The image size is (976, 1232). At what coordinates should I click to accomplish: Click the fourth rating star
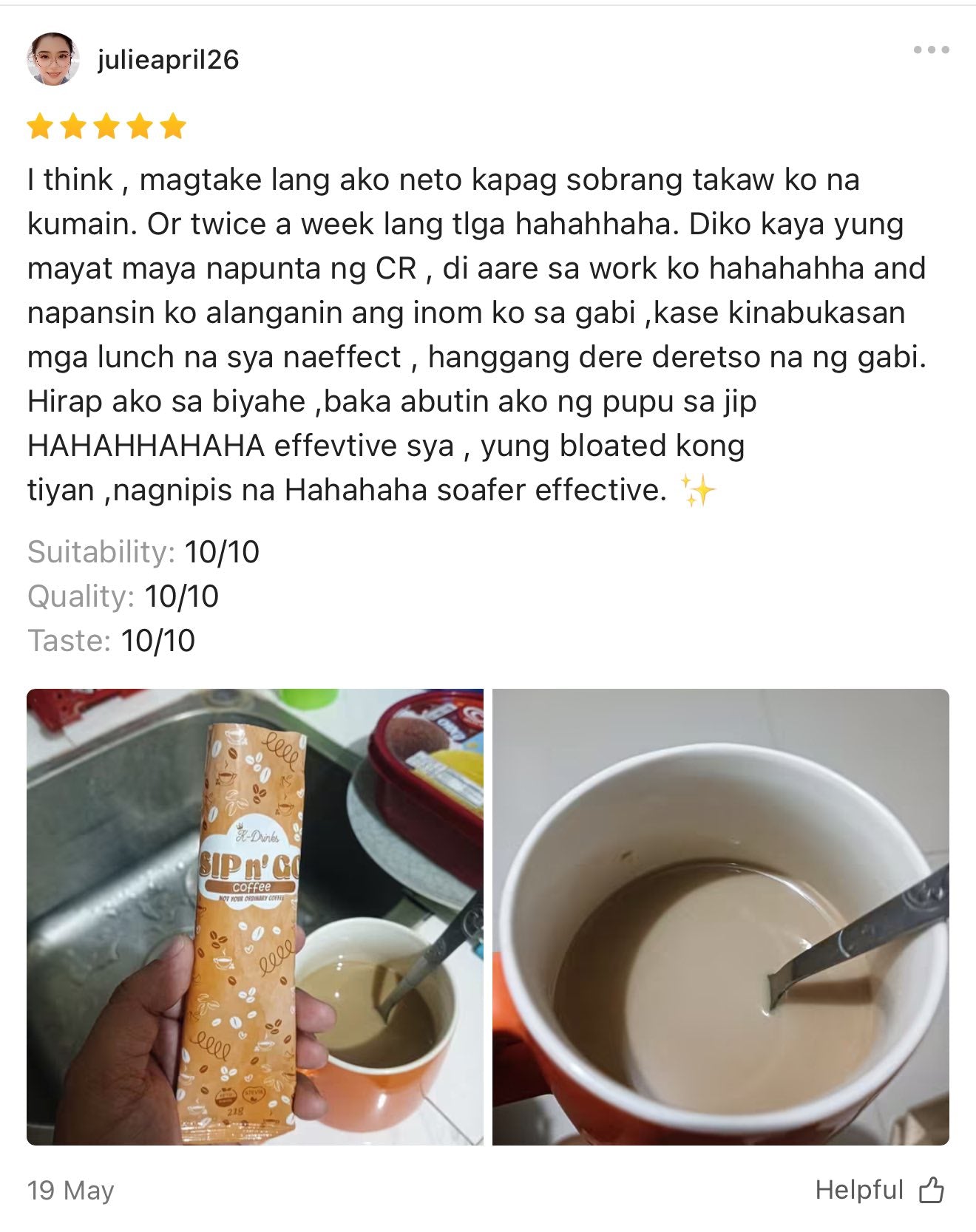coord(140,126)
